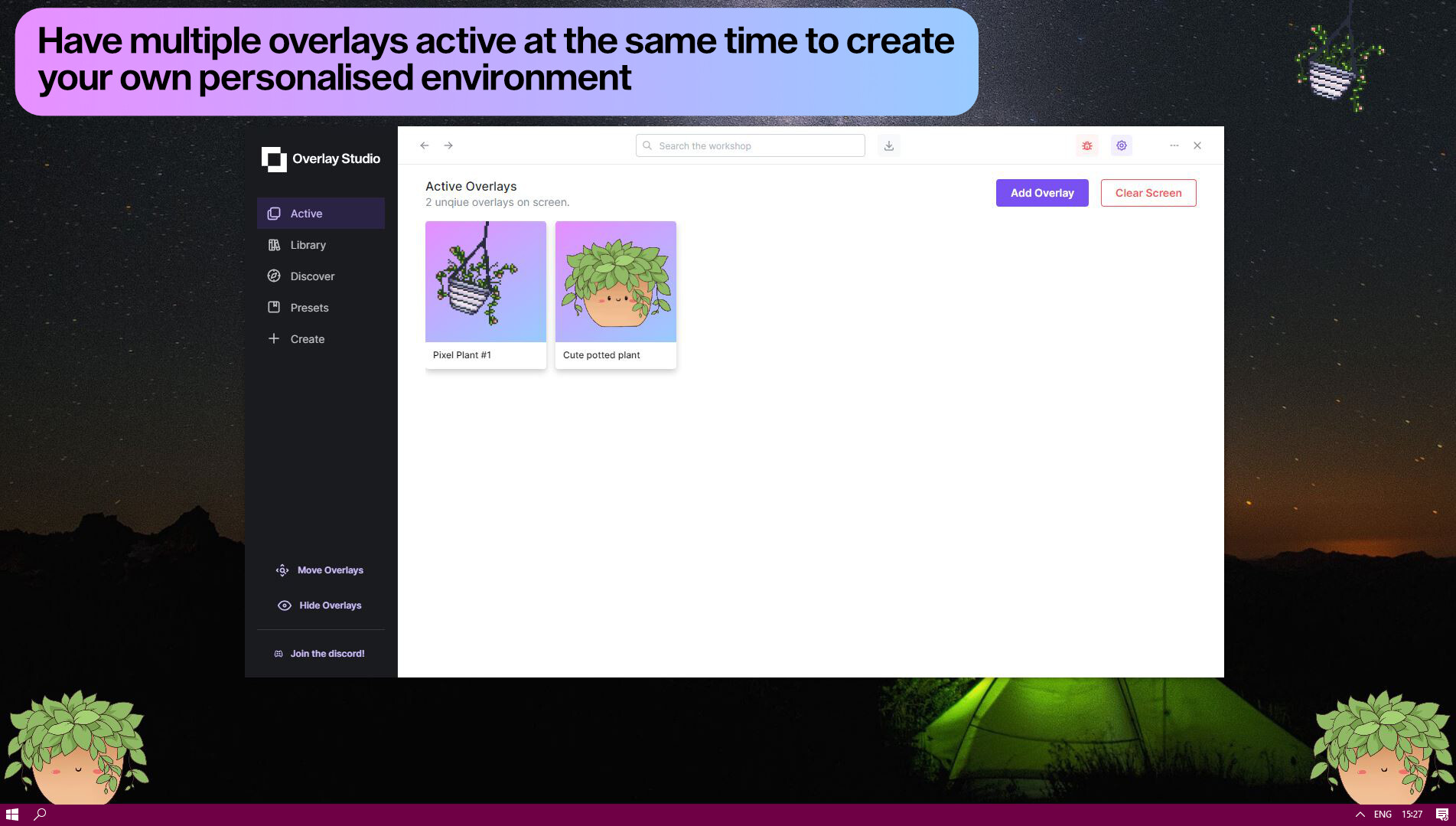Select the Active tab in navigation
Viewport: 1456px width, 826px height.
(306, 213)
